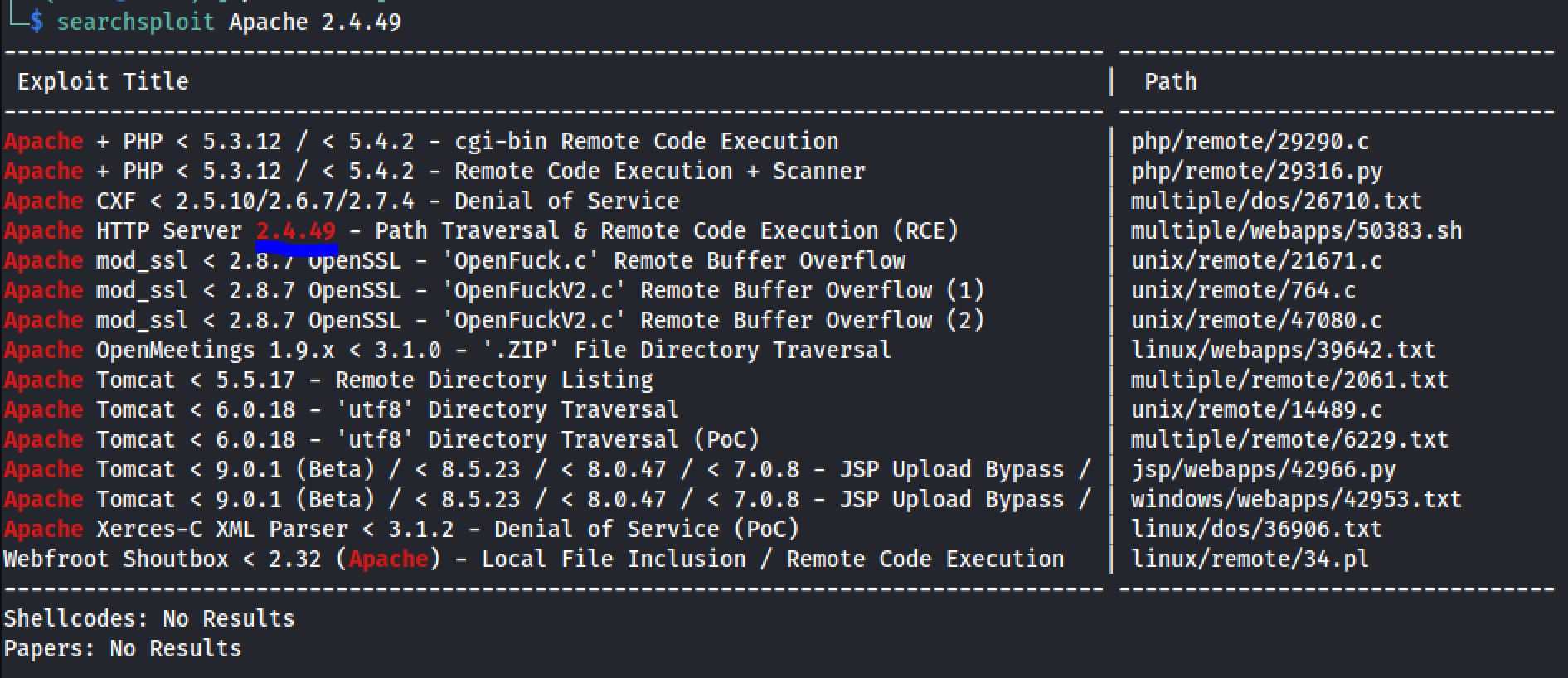The height and width of the screenshot is (678, 1568).
Task: Click the multiple/dos/26710.txt path
Action: point(1276,201)
